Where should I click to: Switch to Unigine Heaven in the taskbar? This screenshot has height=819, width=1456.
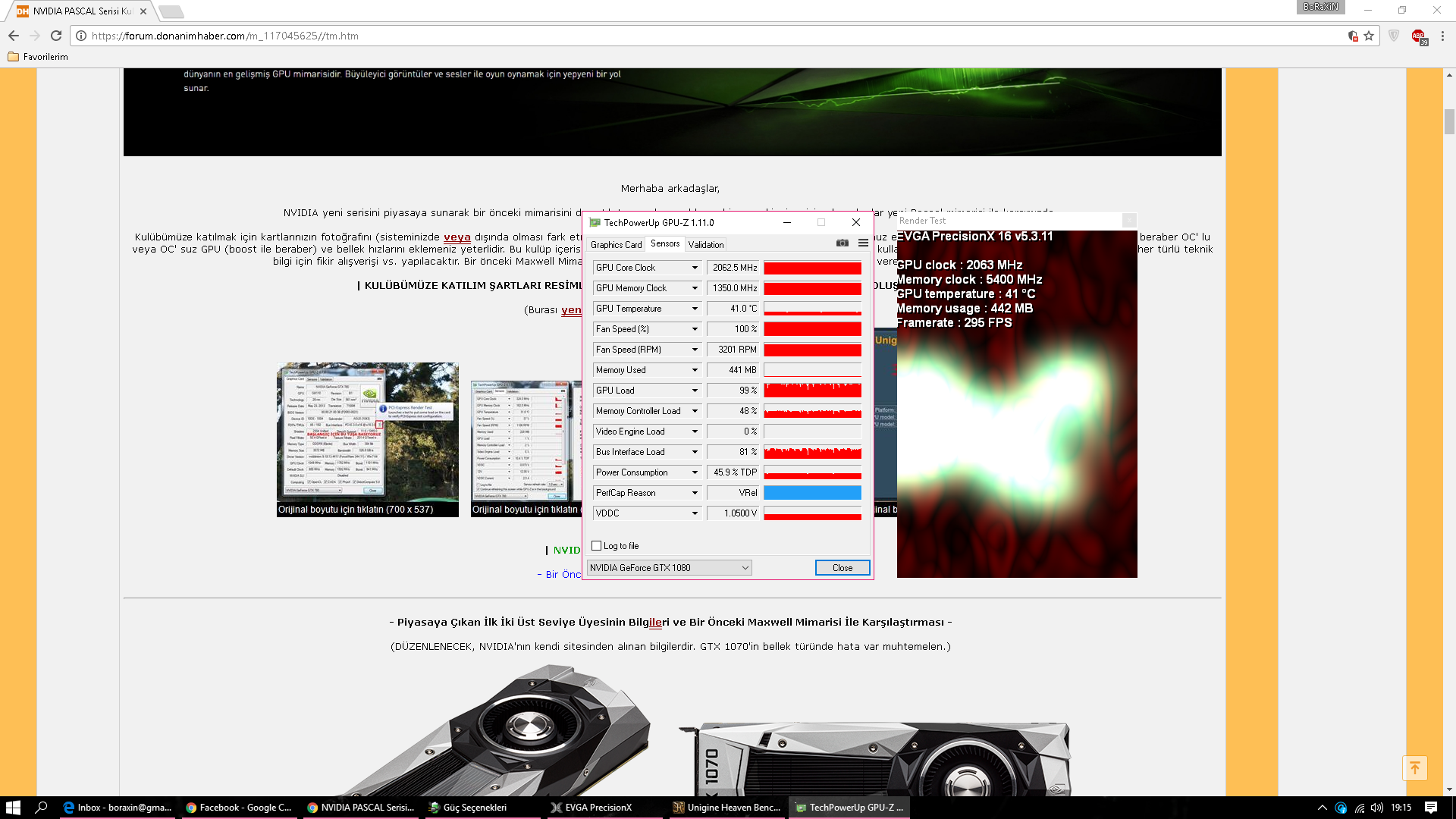pyautogui.click(x=727, y=808)
